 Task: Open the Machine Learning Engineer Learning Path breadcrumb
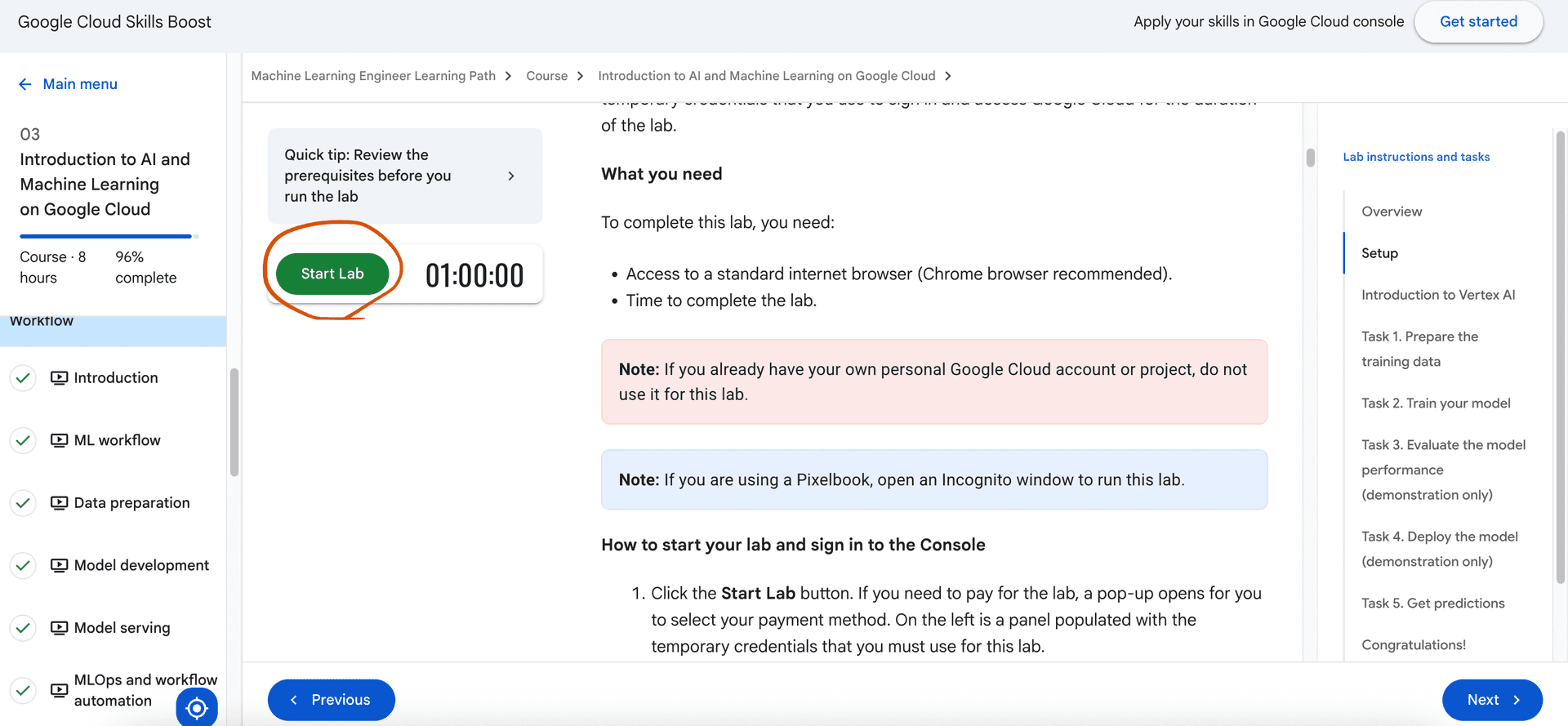click(x=373, y=76)
